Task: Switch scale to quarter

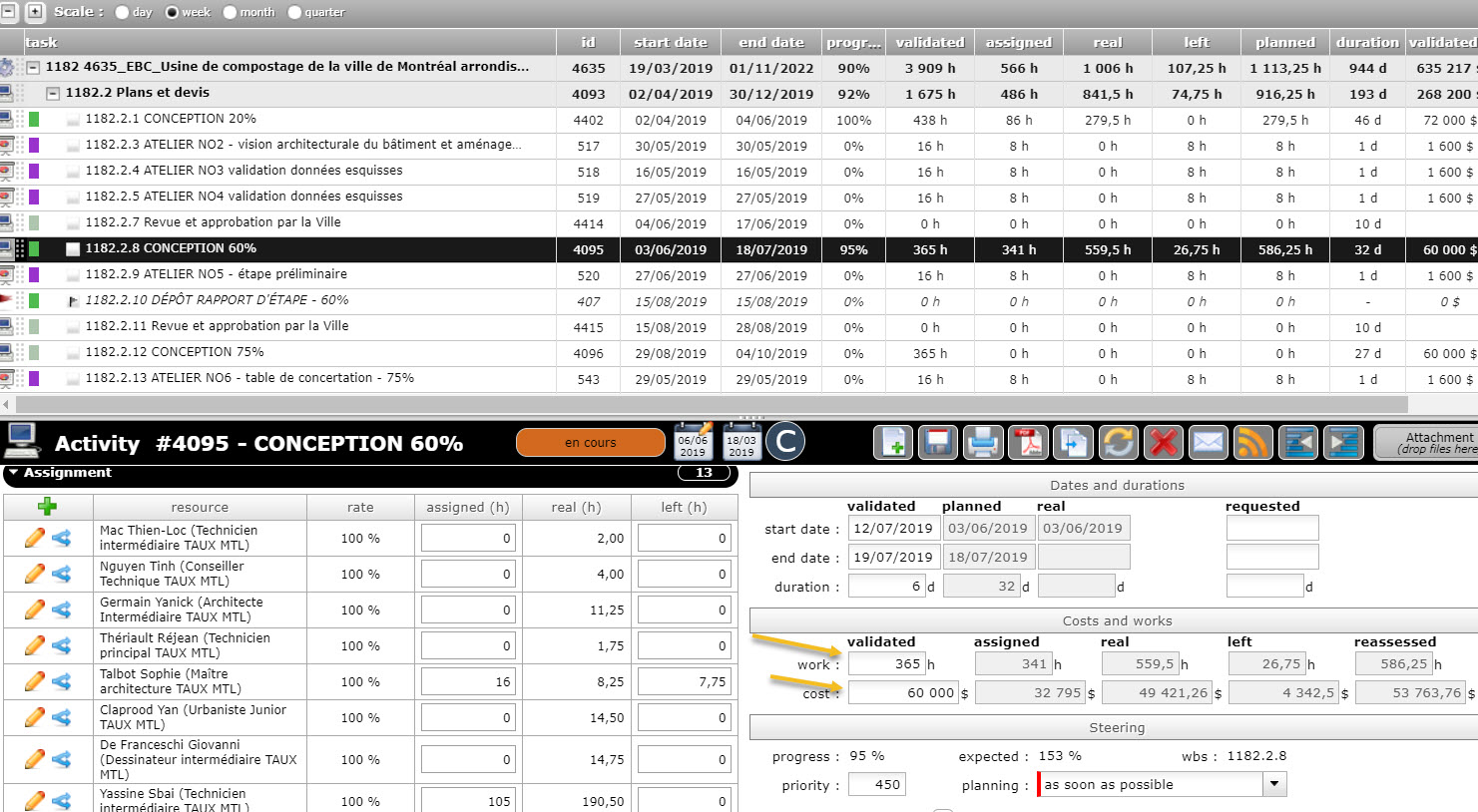Action: [294, 12]
